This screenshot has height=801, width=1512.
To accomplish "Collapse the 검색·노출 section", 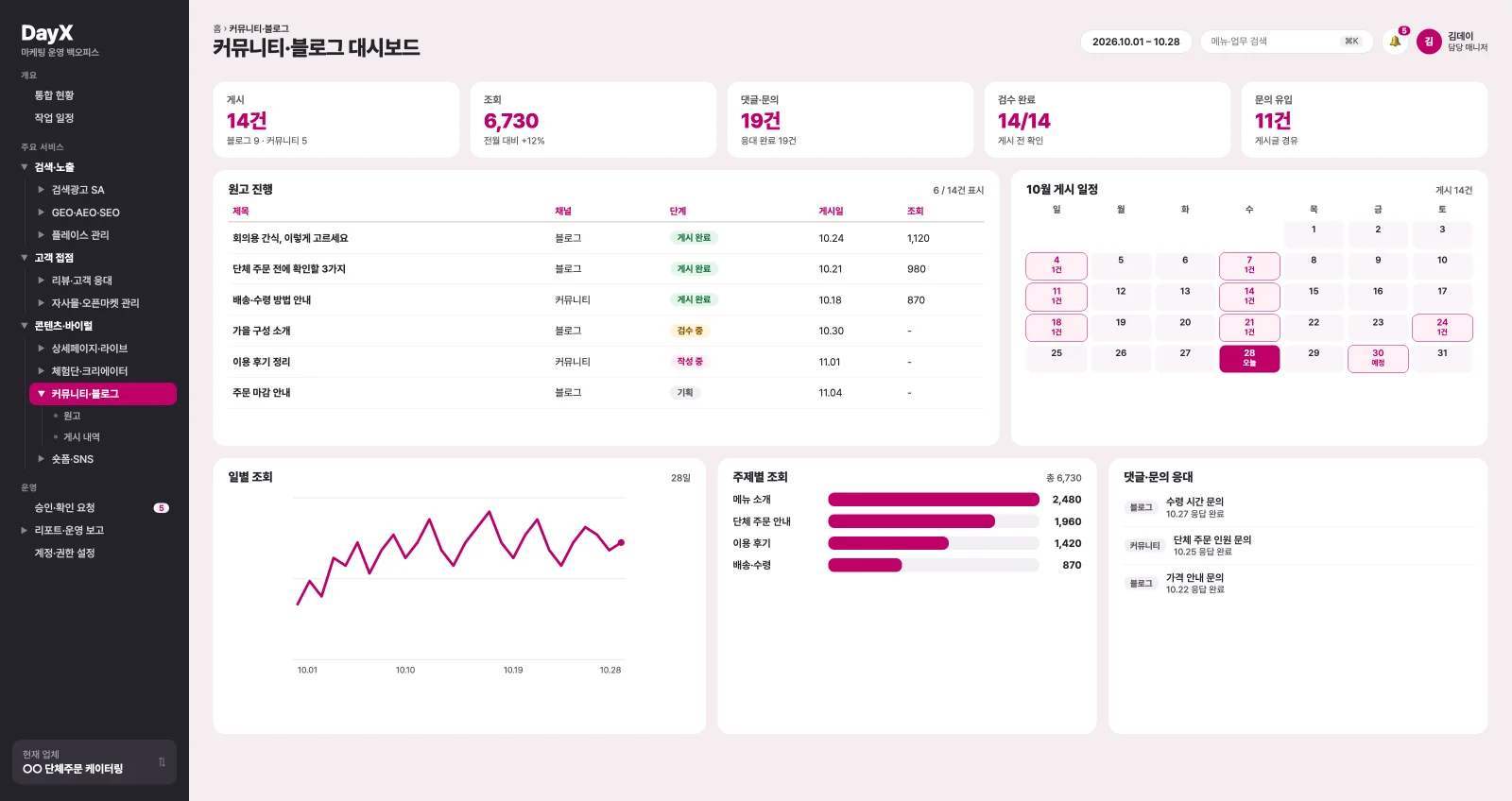I will coord(25,167).
